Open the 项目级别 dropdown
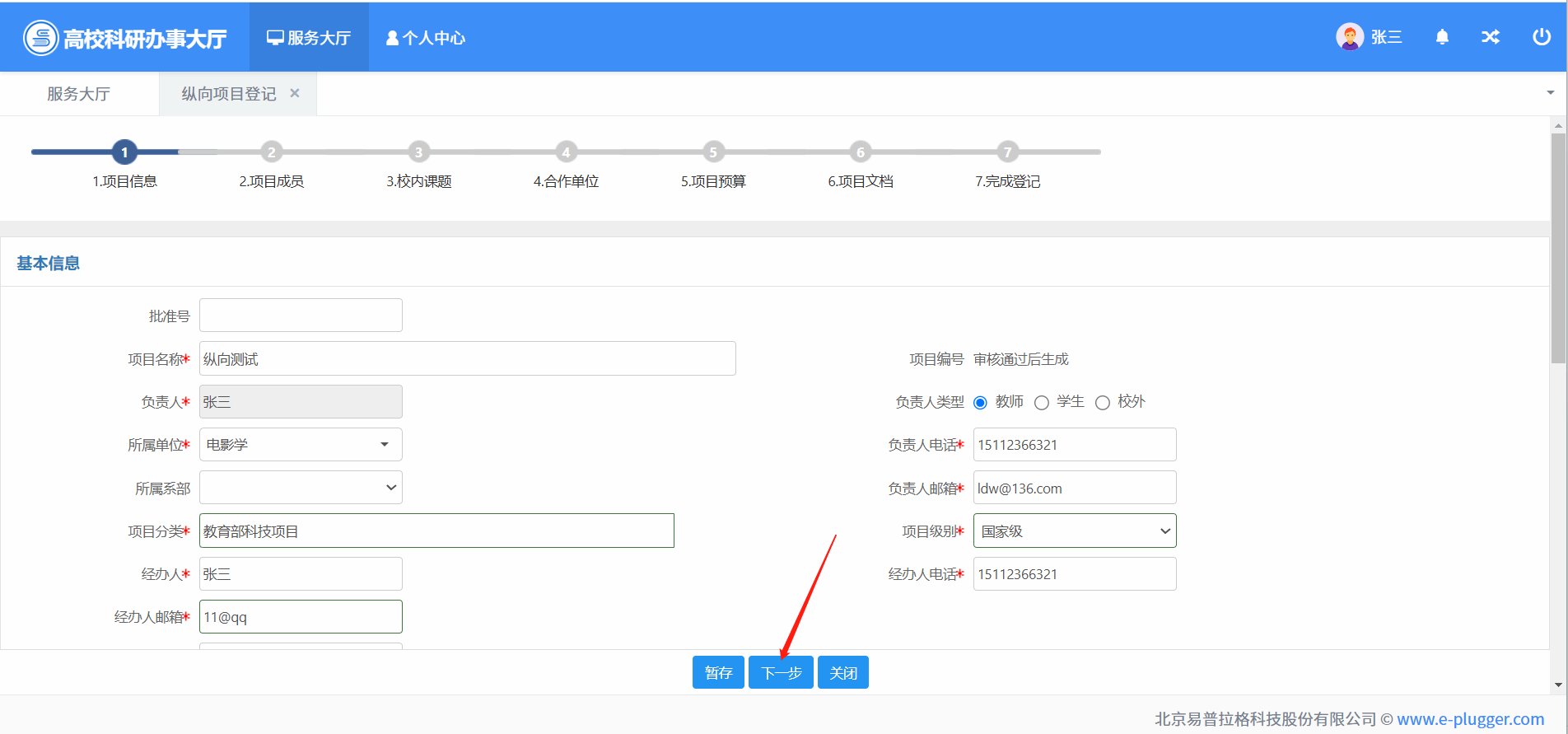The image size is (1568, 734). (x=1074, y=531)
